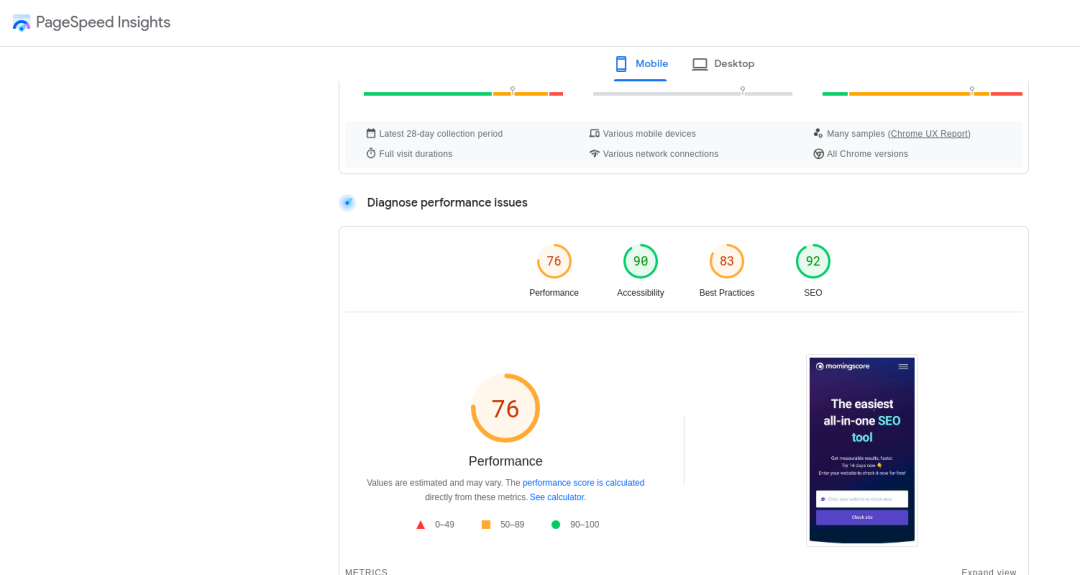The width and height of the screenshot is (1080, 575).
Task: Click the PageSpeed Insights logo icon
Action: coord(21,23)
